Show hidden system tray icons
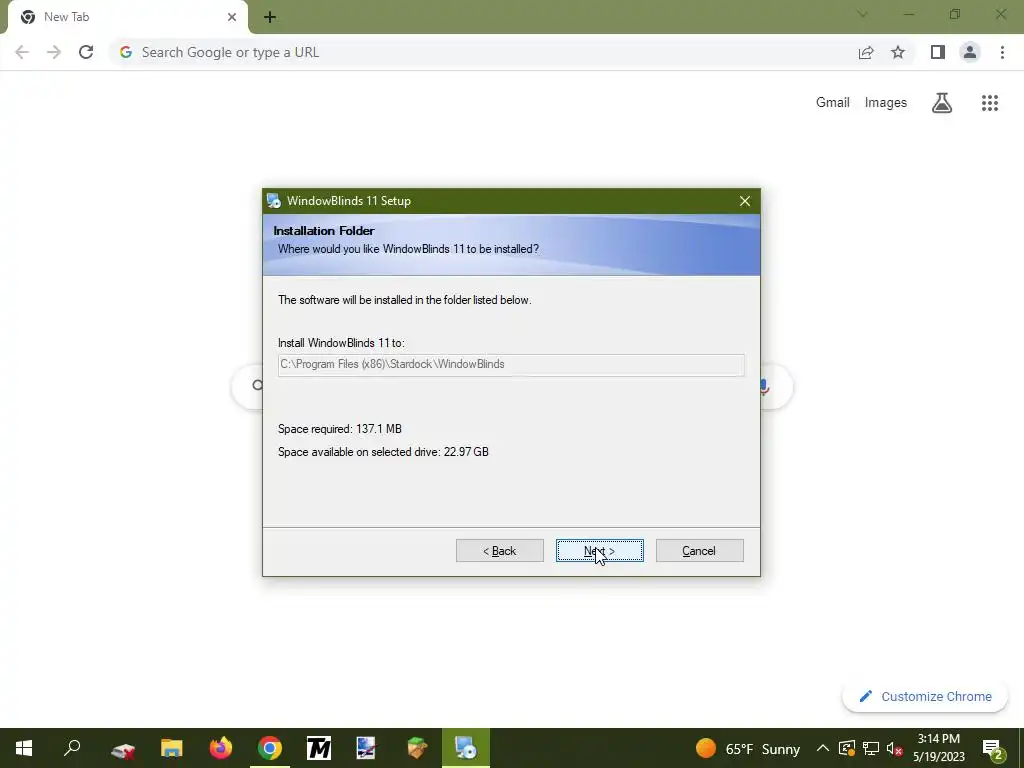1024x768 pixels. pyautogui.click(x=823, y=748)
